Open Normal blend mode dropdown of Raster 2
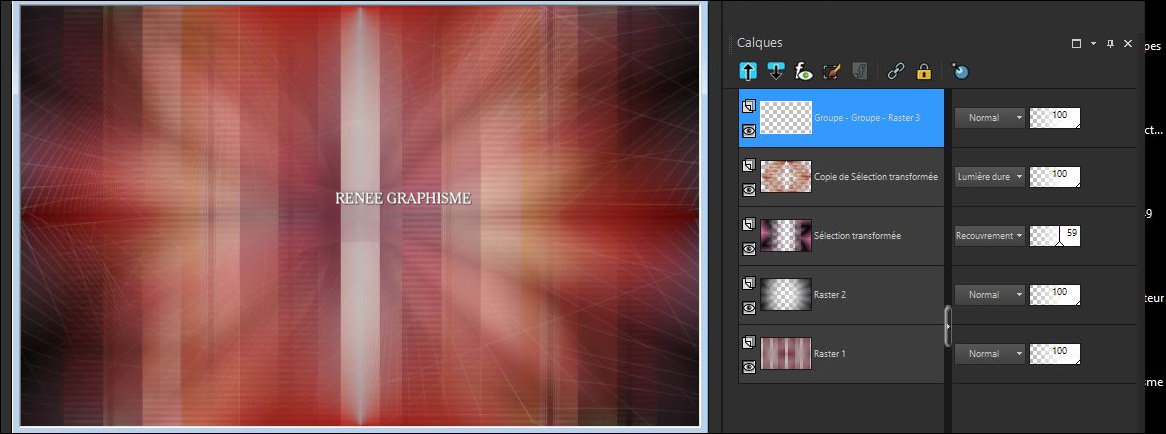Viewport: 1166px width, 434px height. coord(990,294)
